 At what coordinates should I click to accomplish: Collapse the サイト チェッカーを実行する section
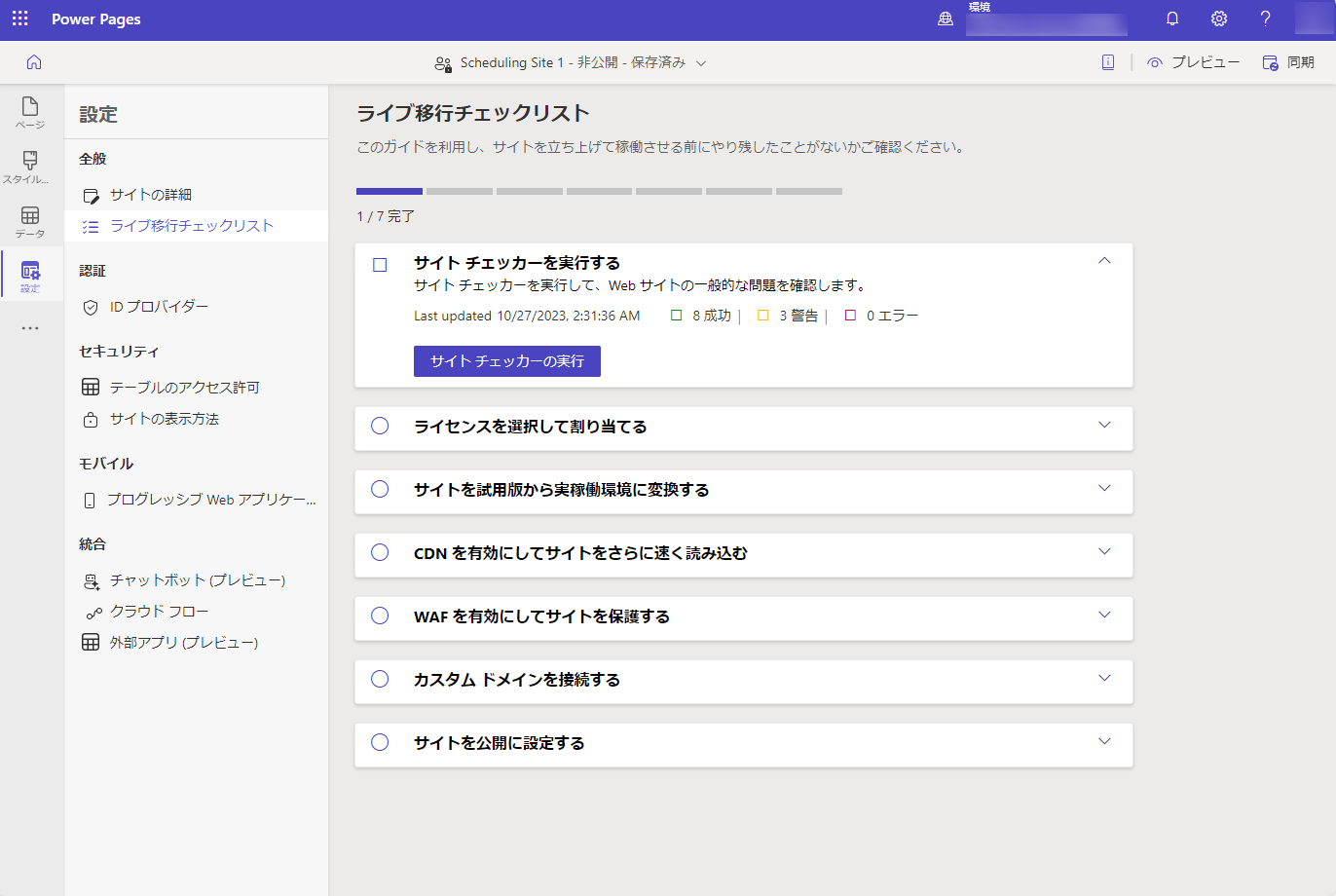point(1104,261)
